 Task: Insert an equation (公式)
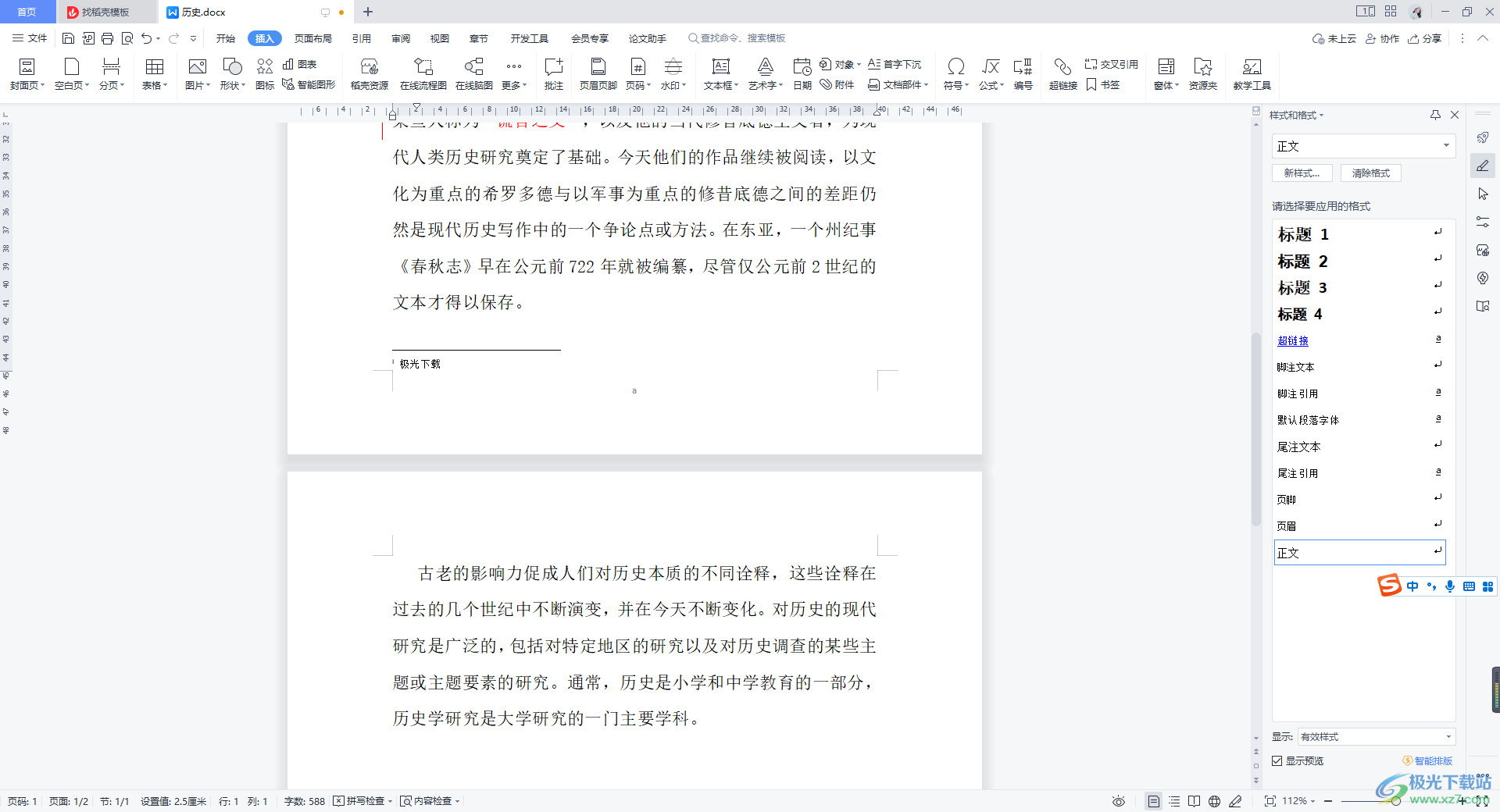click(991, 74)
